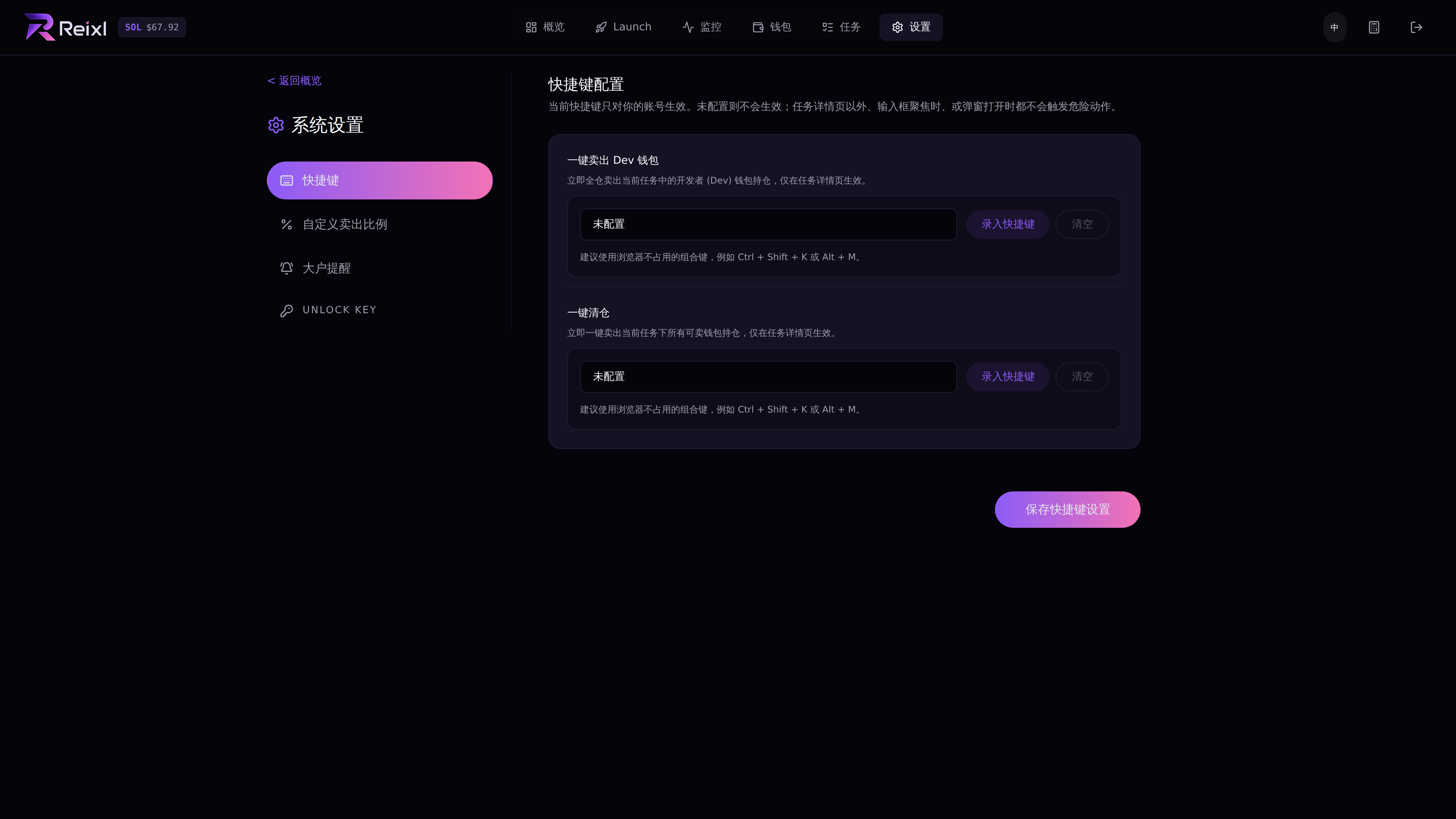Switch to the 监控 monitoring tab
1456x819 pixels.
(x=702, y=27)
